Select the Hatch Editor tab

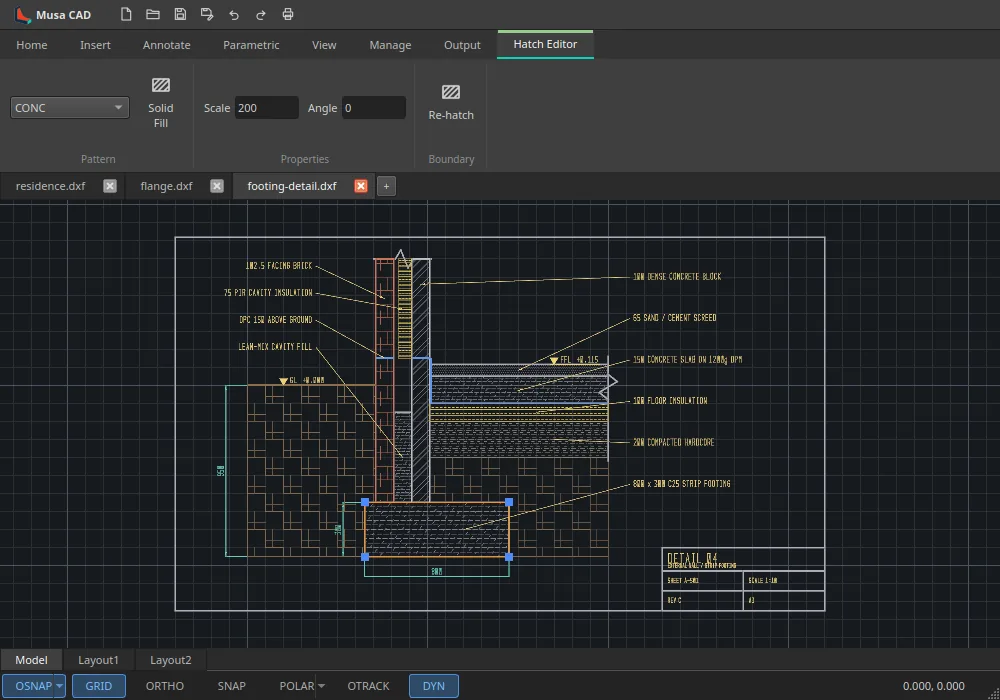click(545, 44)
